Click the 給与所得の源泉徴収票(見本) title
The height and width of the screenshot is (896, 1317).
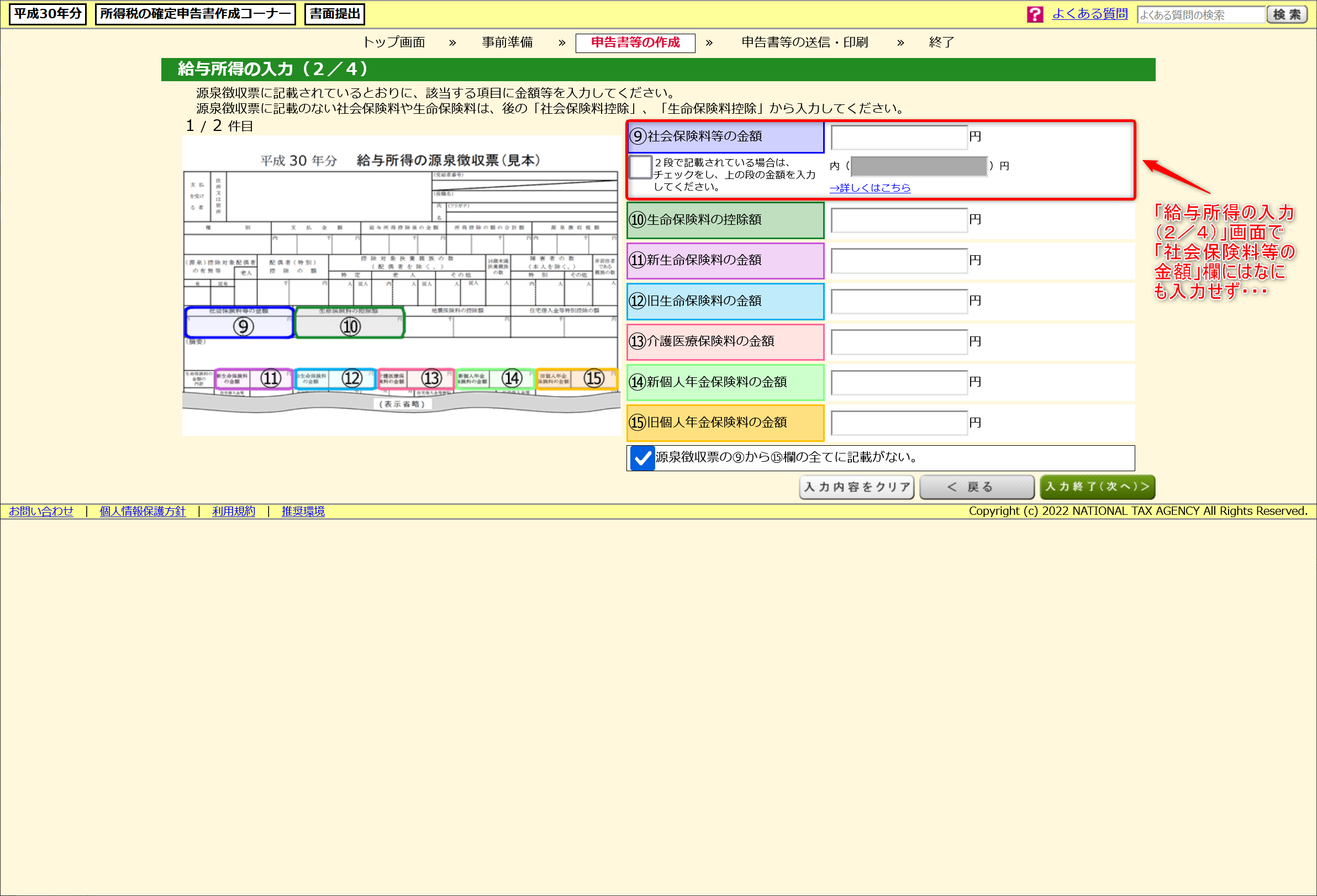[x=448, y=160]
